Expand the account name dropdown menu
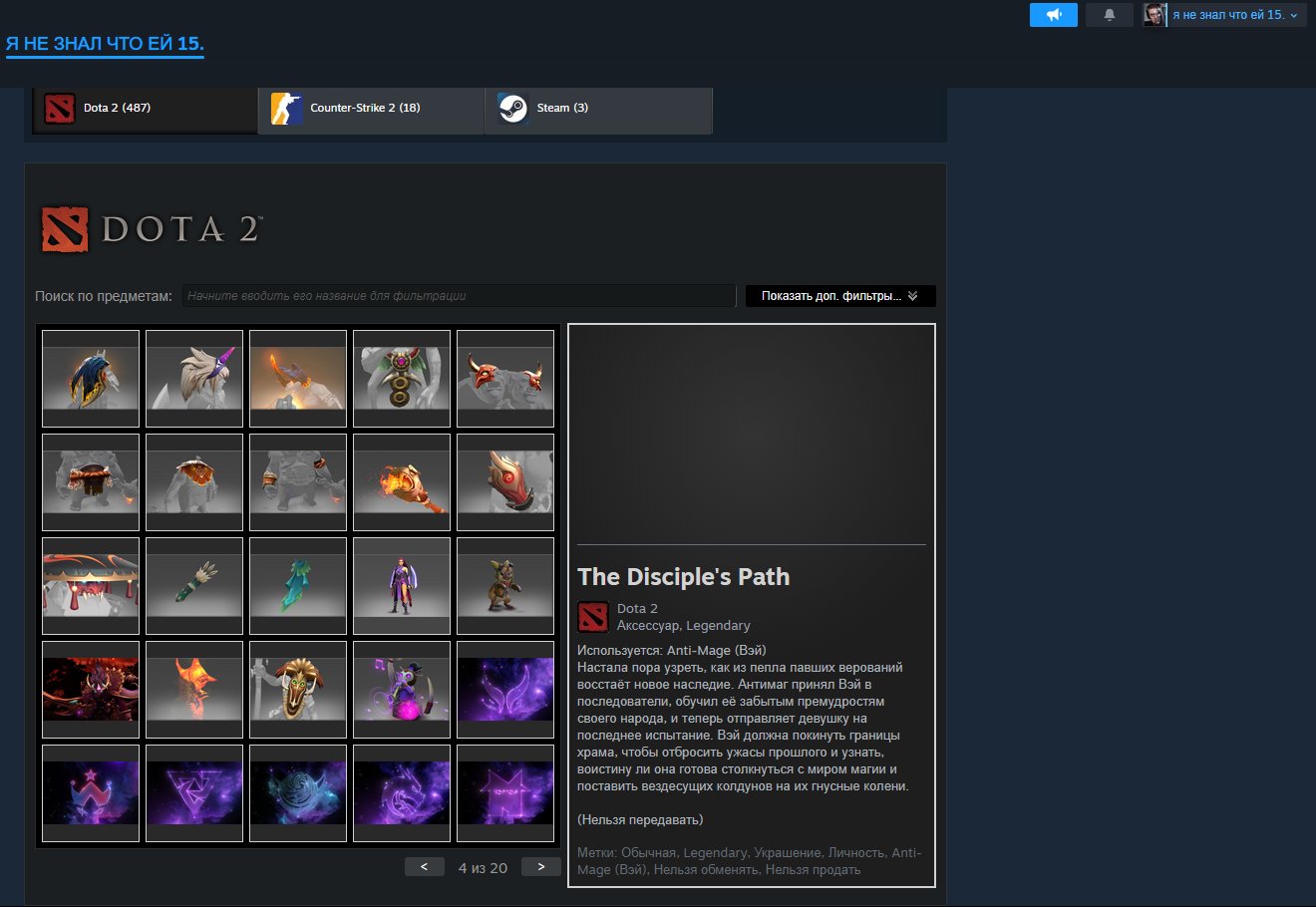This screenshot has width=1316, height=907. pyautogui.click(x=1235, y=15)
